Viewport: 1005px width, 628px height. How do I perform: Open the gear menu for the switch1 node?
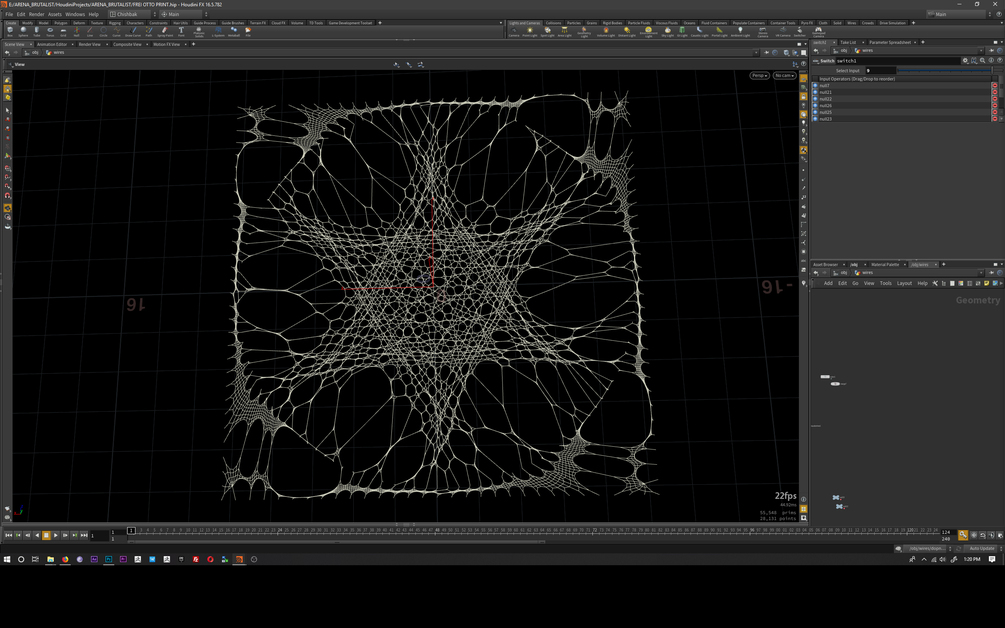click(x=965, y=61)
